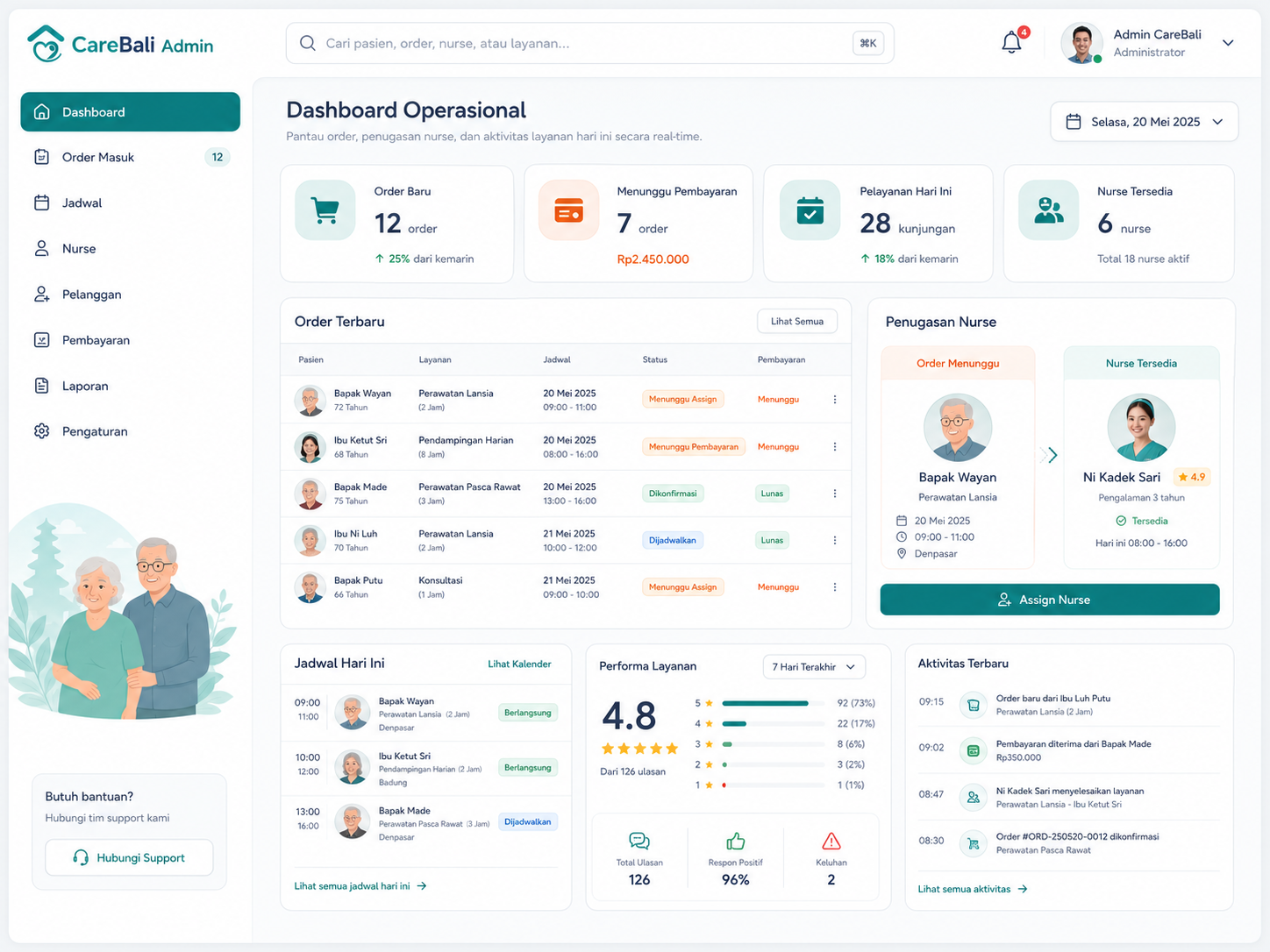Click Dikonfirmasi status for Bapak Made
1270x952 pixels.
(x=673, y=494)
